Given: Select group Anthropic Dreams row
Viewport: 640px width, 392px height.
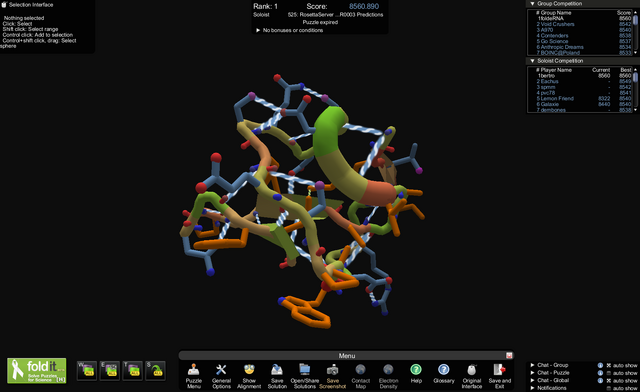Looking at the screenshot, I should pyautogui.click(x=584, y=47).
